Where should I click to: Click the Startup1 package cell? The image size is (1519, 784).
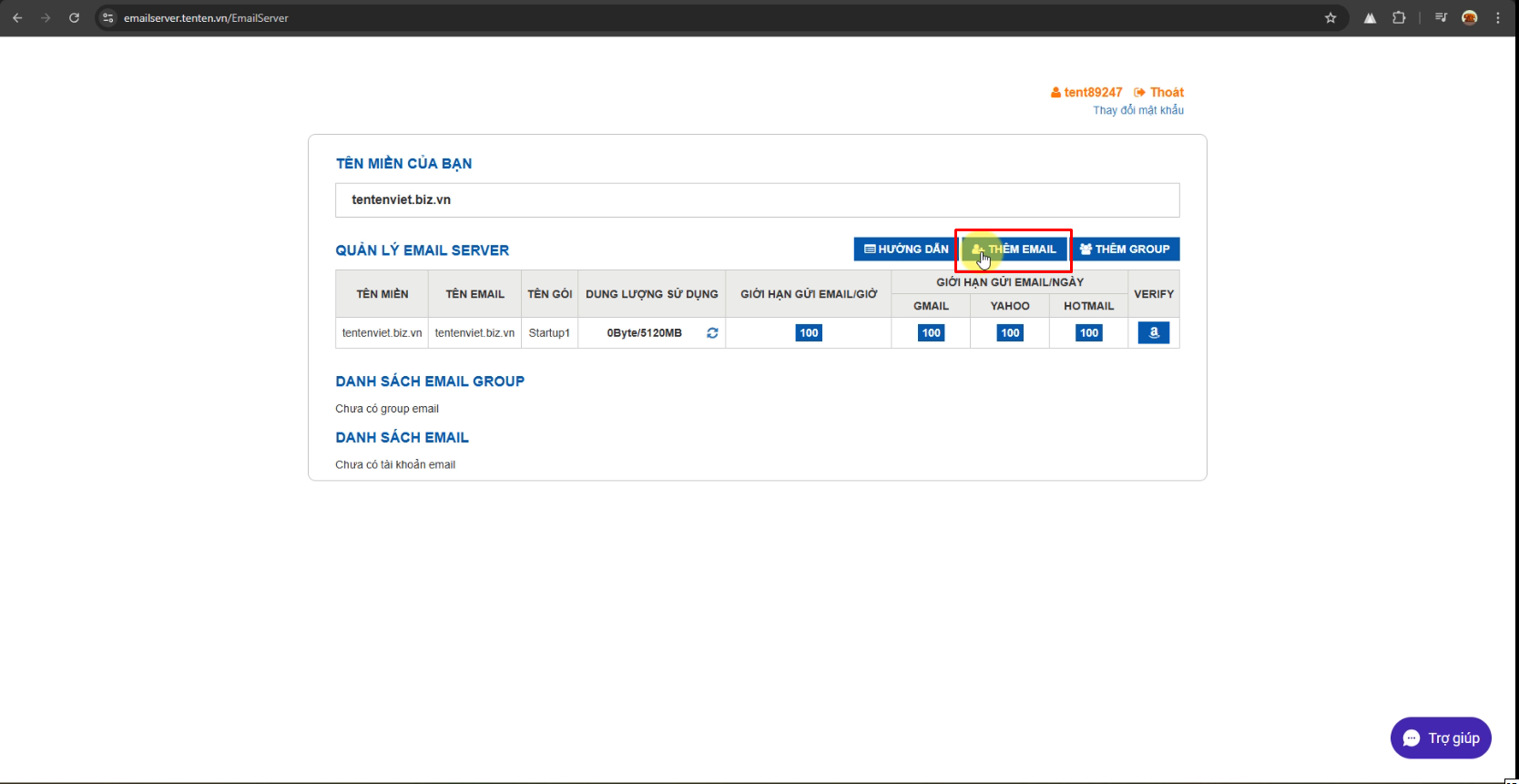[549, 333]
